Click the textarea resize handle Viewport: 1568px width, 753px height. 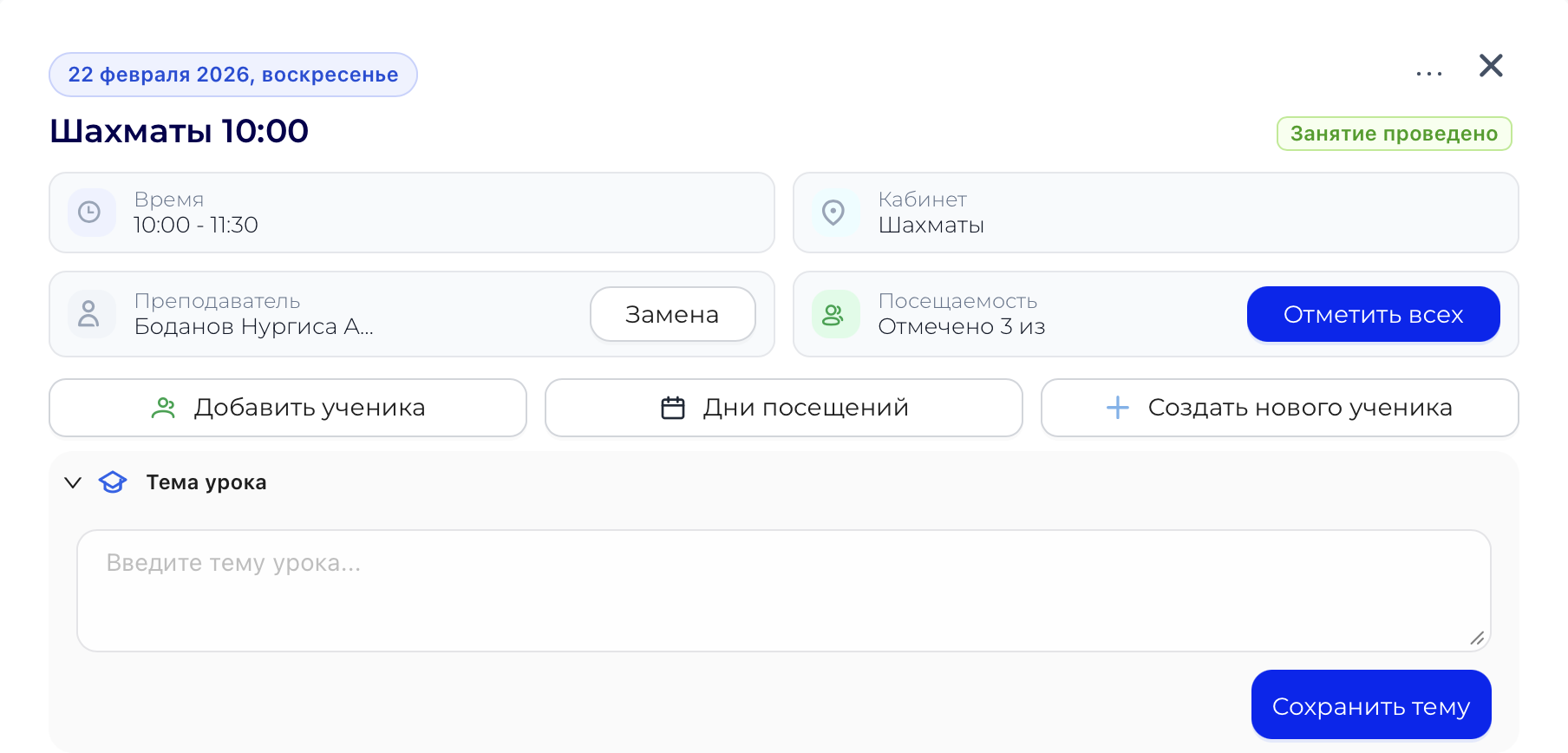1477,638
